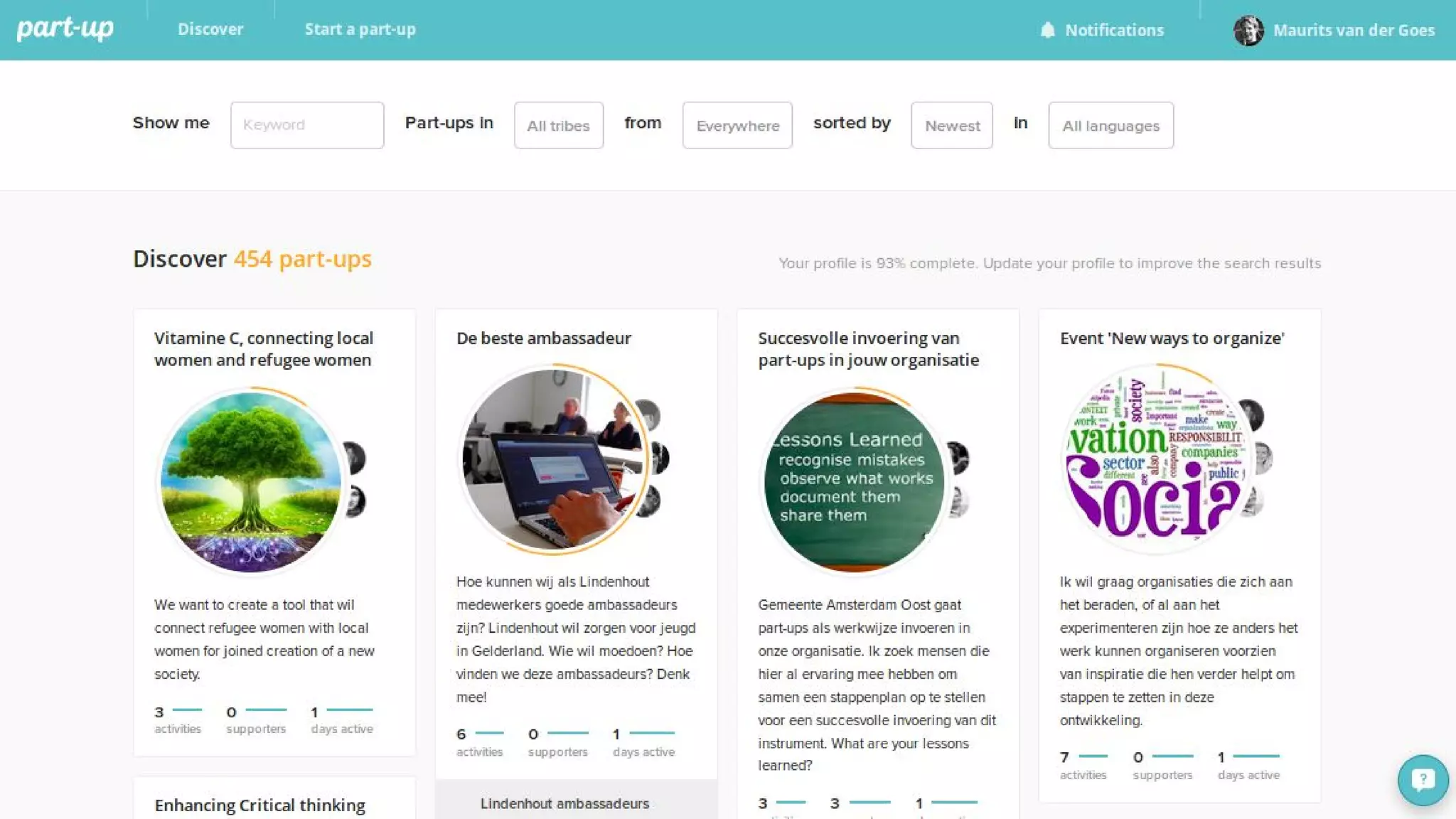
Task: Select Start a part-up in navigation
Action: click(x=360, y=29)
